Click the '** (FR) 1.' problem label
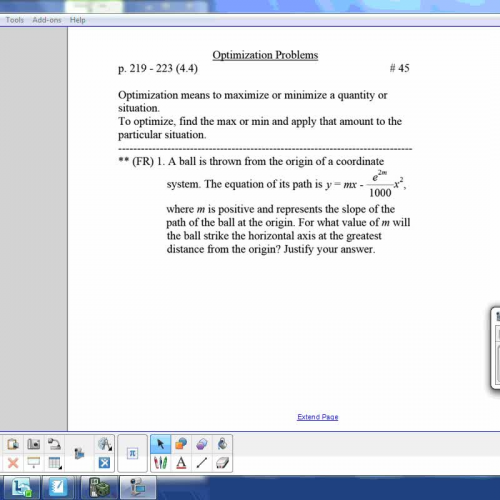500x500 pixels. tap(142, 161)
